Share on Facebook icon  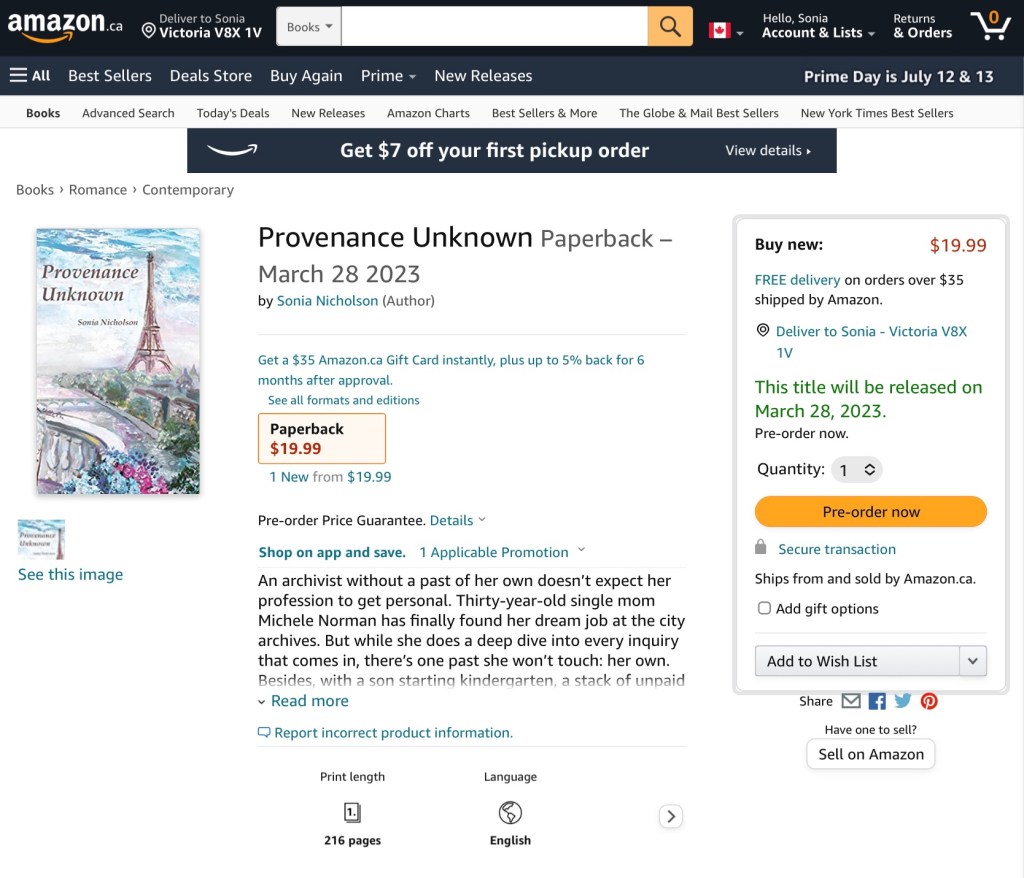877,701
